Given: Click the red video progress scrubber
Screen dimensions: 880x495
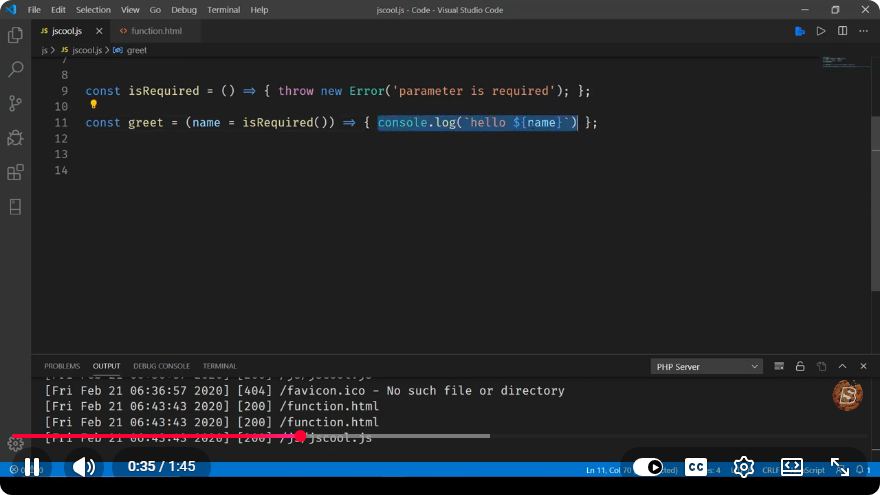Looking at the screenshot, I should point(301,436).
